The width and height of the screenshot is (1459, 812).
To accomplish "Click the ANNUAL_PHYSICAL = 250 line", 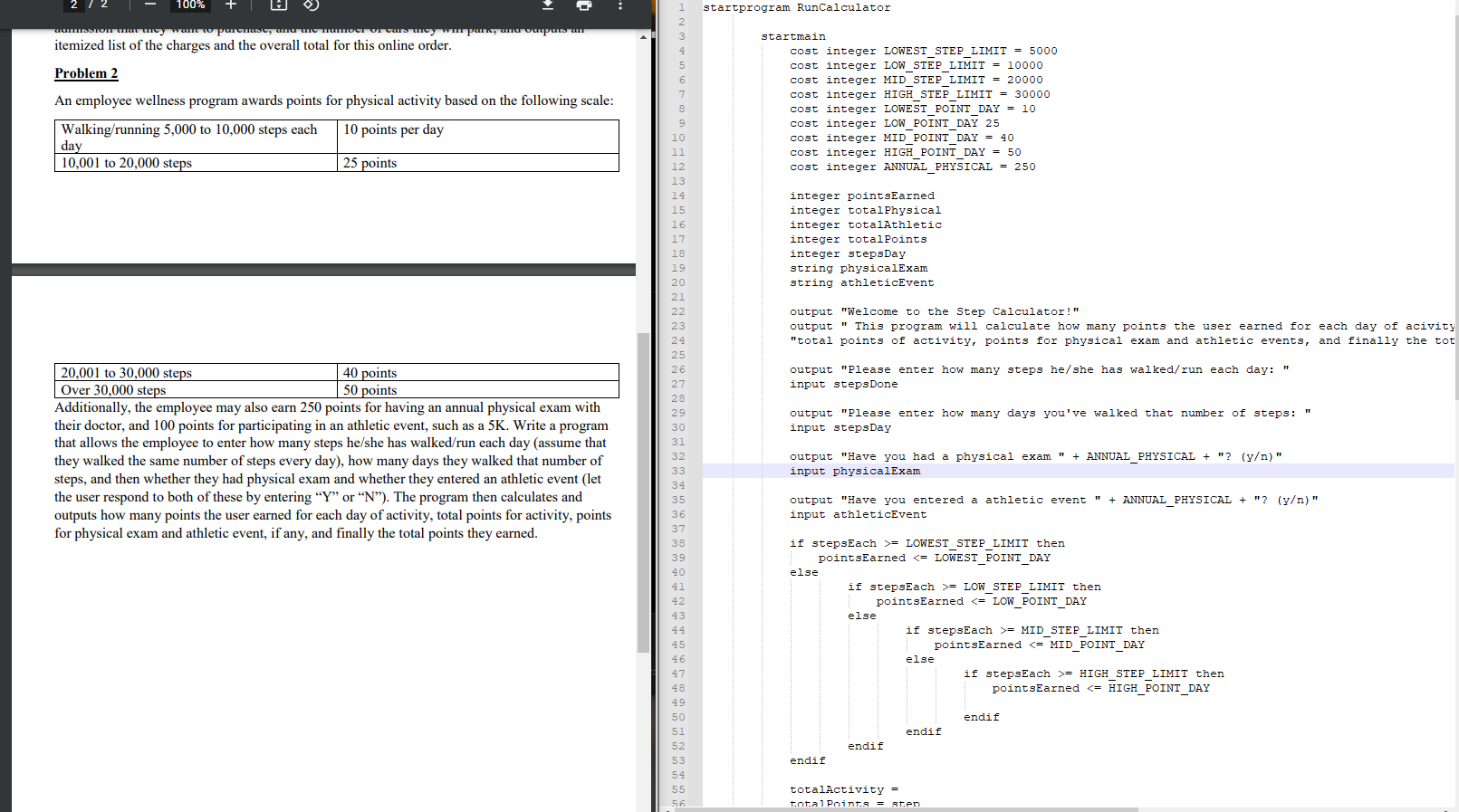I will click(x=913, y=167).
